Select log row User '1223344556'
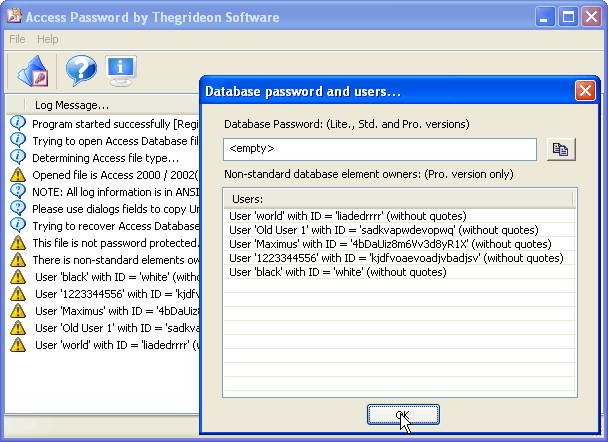This screenshot has width=608, height=442. tap(103, 294)
